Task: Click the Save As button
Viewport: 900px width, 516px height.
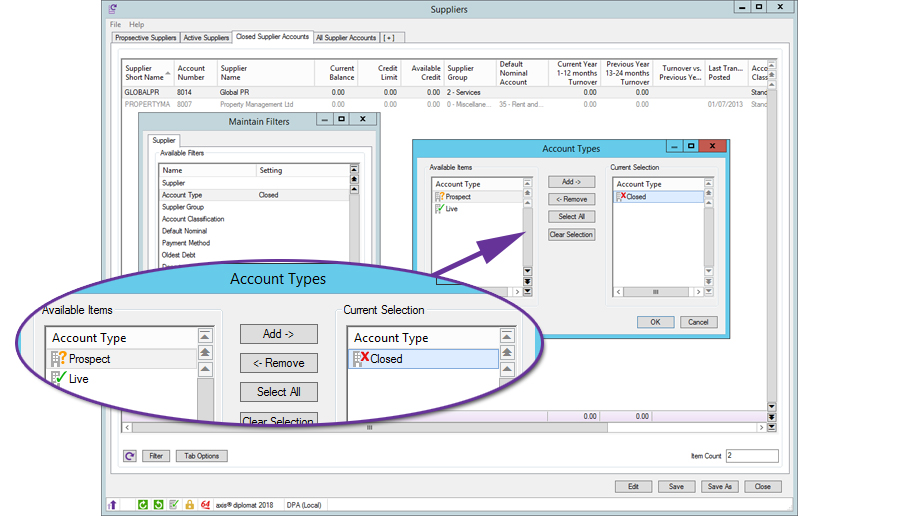Action: tap(718, 487)
